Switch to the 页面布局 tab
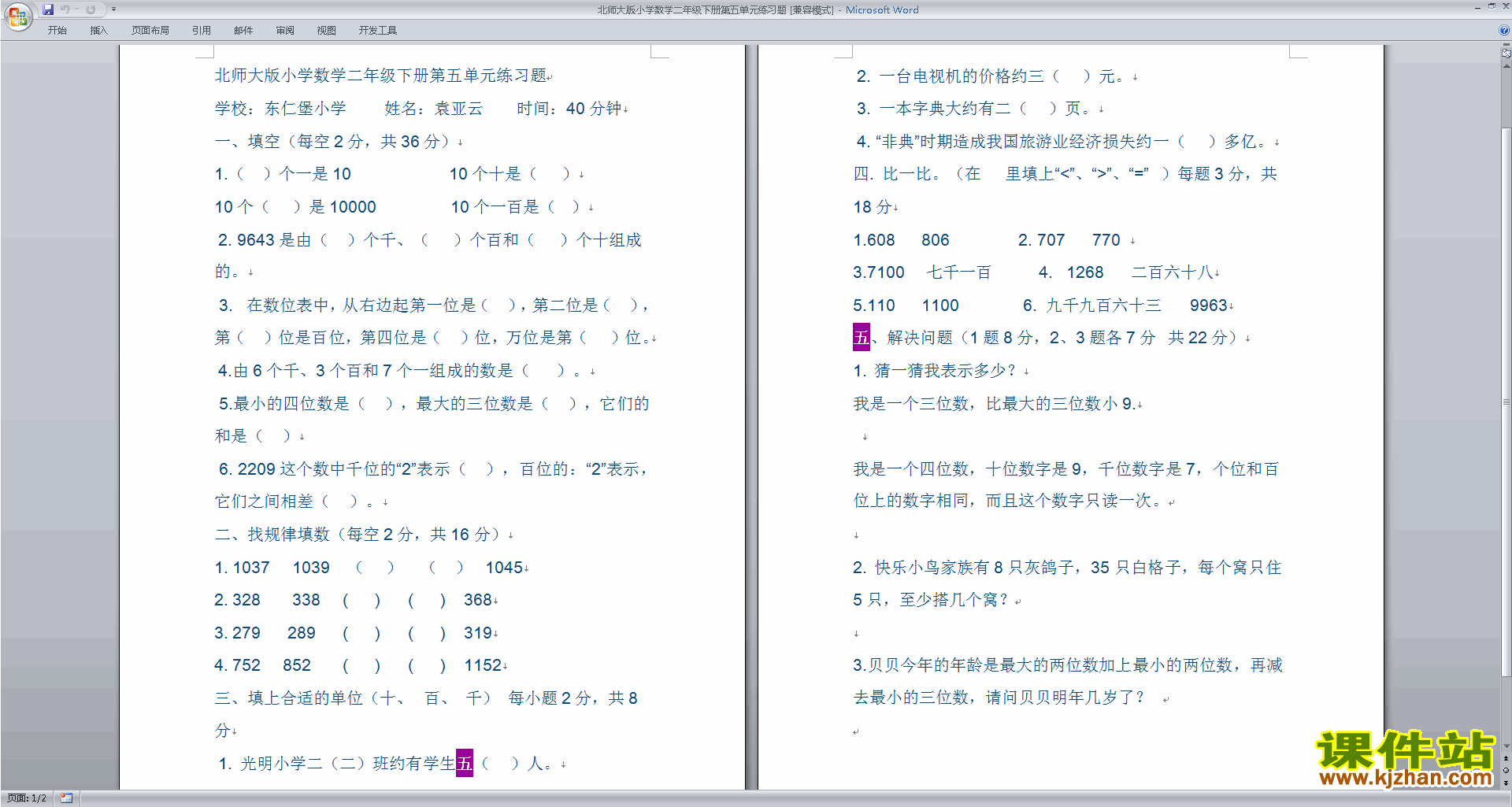This screenshot has width=1512, height=807. click(x=150, y=31)
